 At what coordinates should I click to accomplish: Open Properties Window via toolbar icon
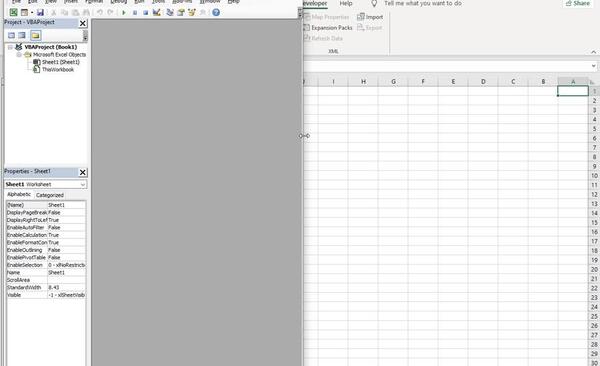pyautogui.click(x=181, y=13)
